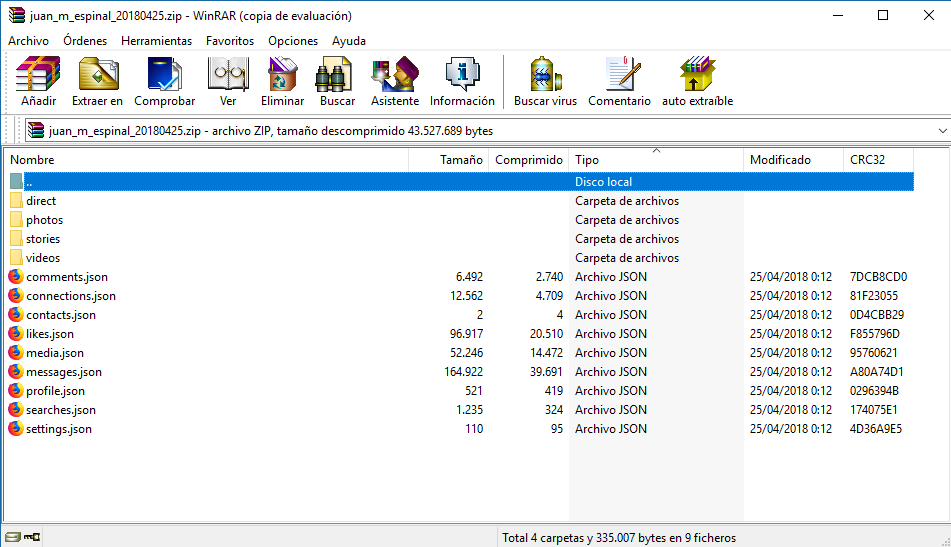Click the Comprobar toolbar icon
The height and width of the screenshot is (547, 951).
tap(164, 81)
